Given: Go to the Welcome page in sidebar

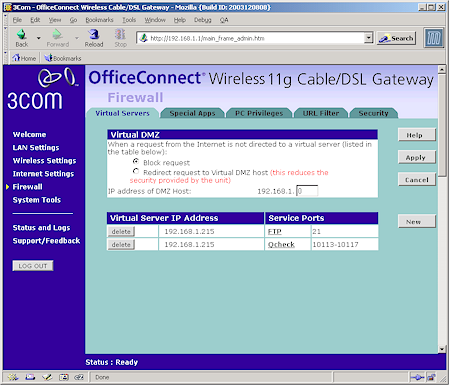Looking at the screenshot, I should (29, 134).
